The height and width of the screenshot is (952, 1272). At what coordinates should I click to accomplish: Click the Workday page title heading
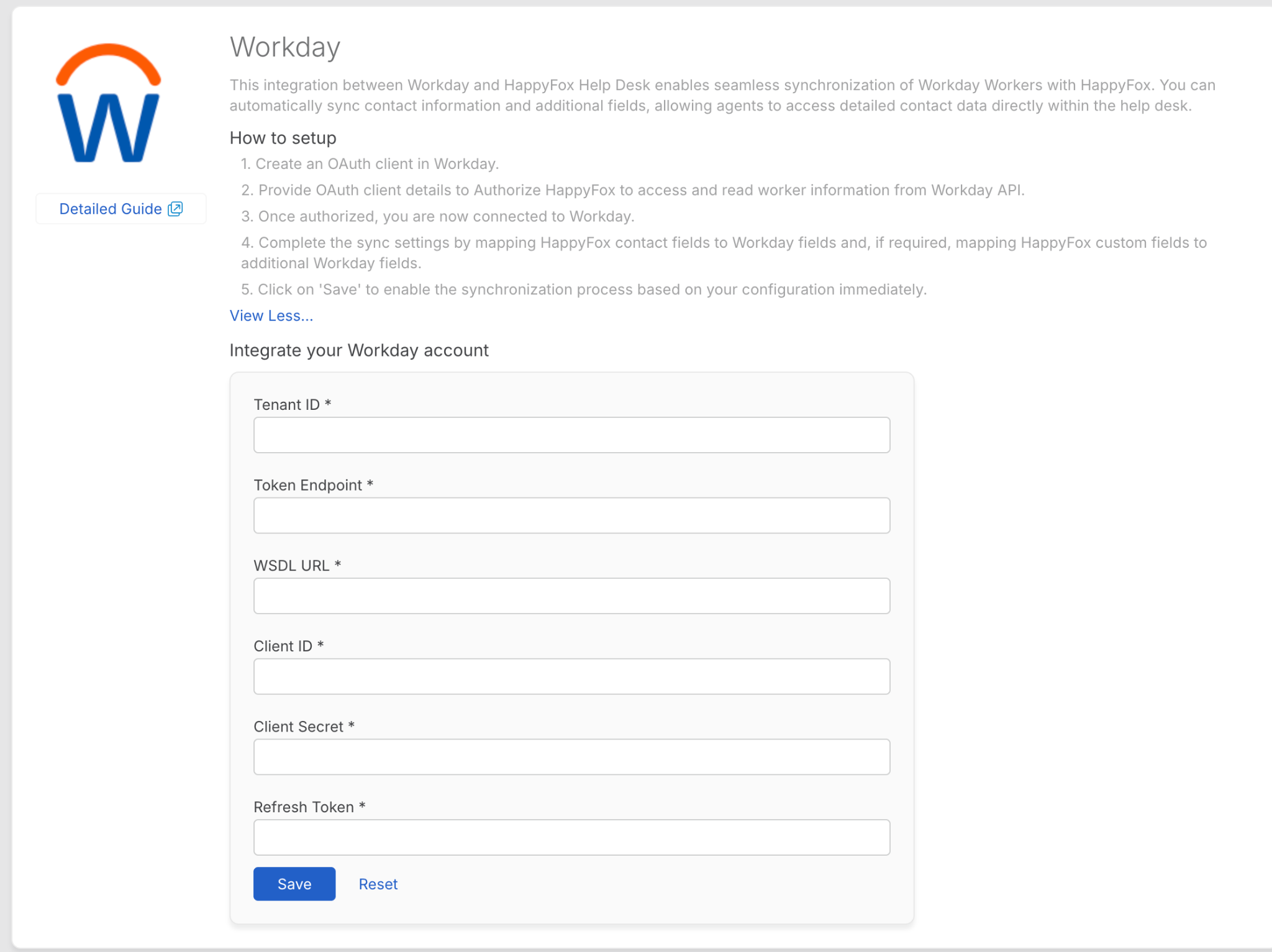click(x=285, y=47)
